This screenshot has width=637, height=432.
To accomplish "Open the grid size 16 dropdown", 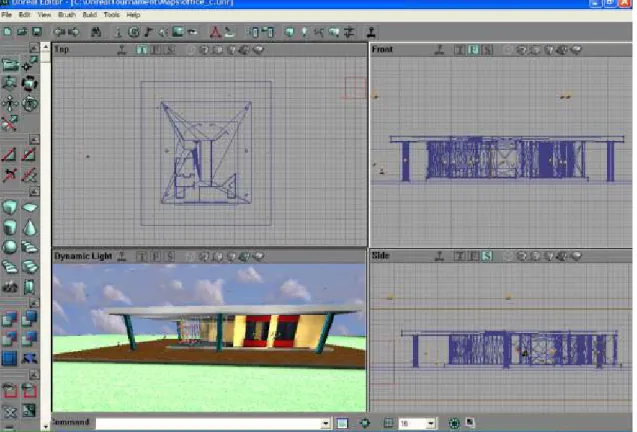I will click(x=431, y=423).
